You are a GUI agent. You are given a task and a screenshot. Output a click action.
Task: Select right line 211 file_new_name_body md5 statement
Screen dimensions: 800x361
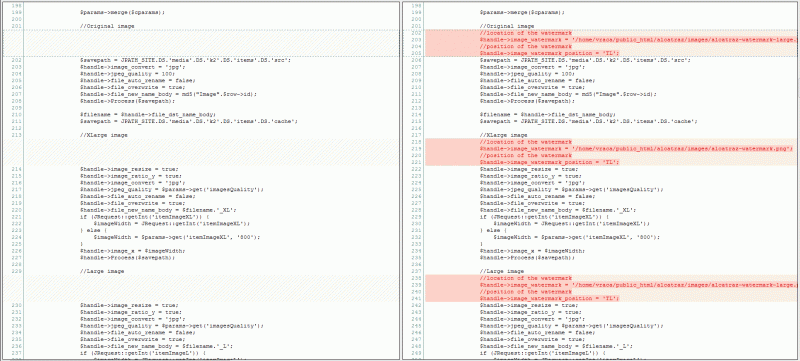pos(568,94)
